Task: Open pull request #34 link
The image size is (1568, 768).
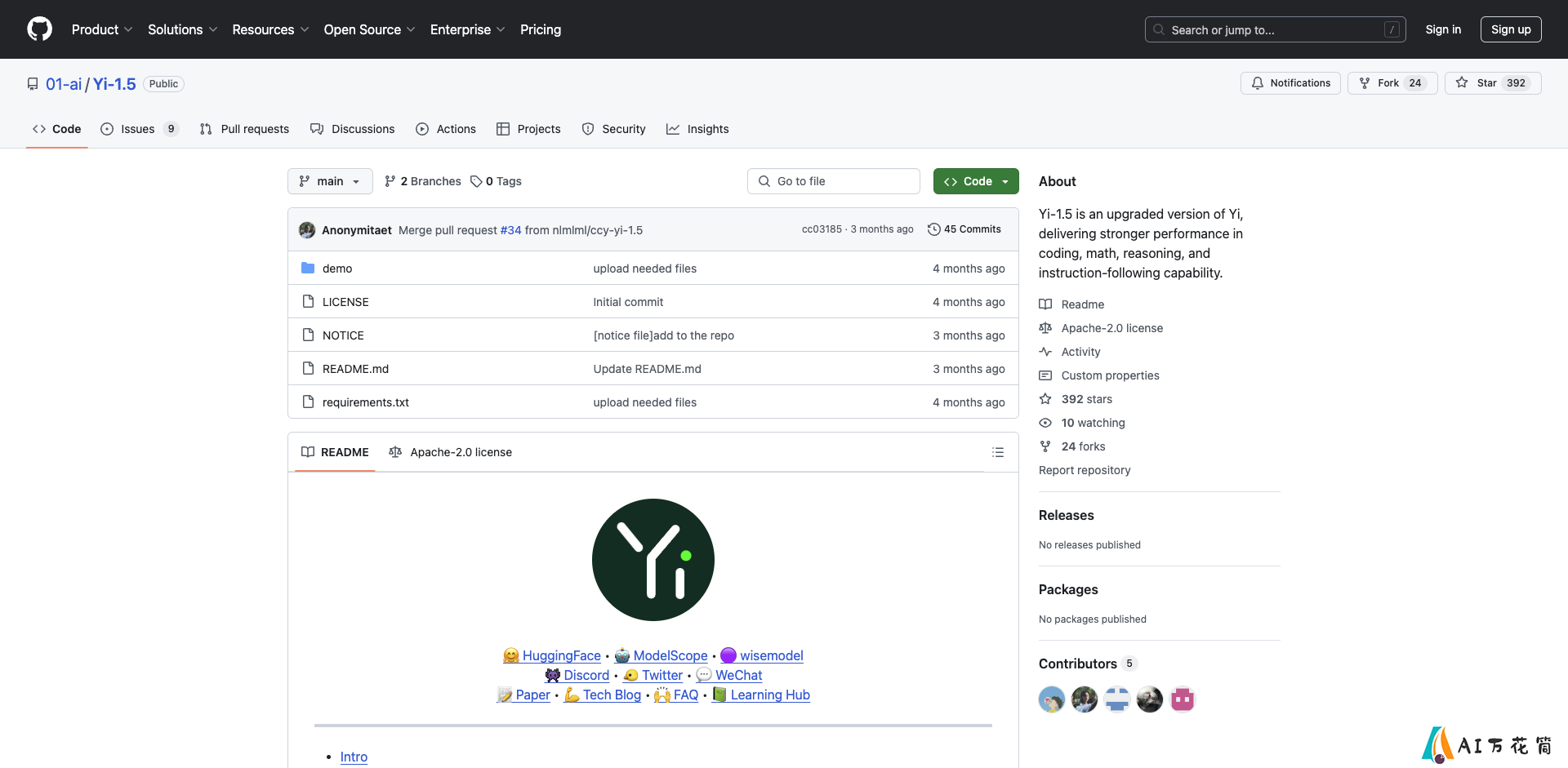Action: point(510,230)
